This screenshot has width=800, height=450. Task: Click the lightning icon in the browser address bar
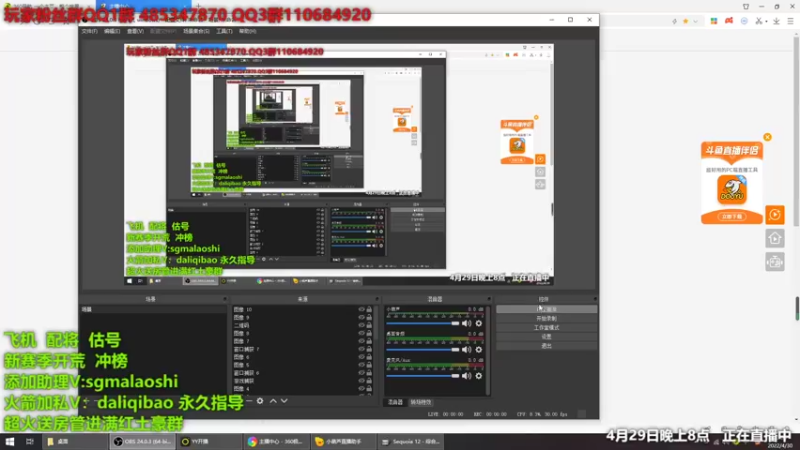(674, 21)
